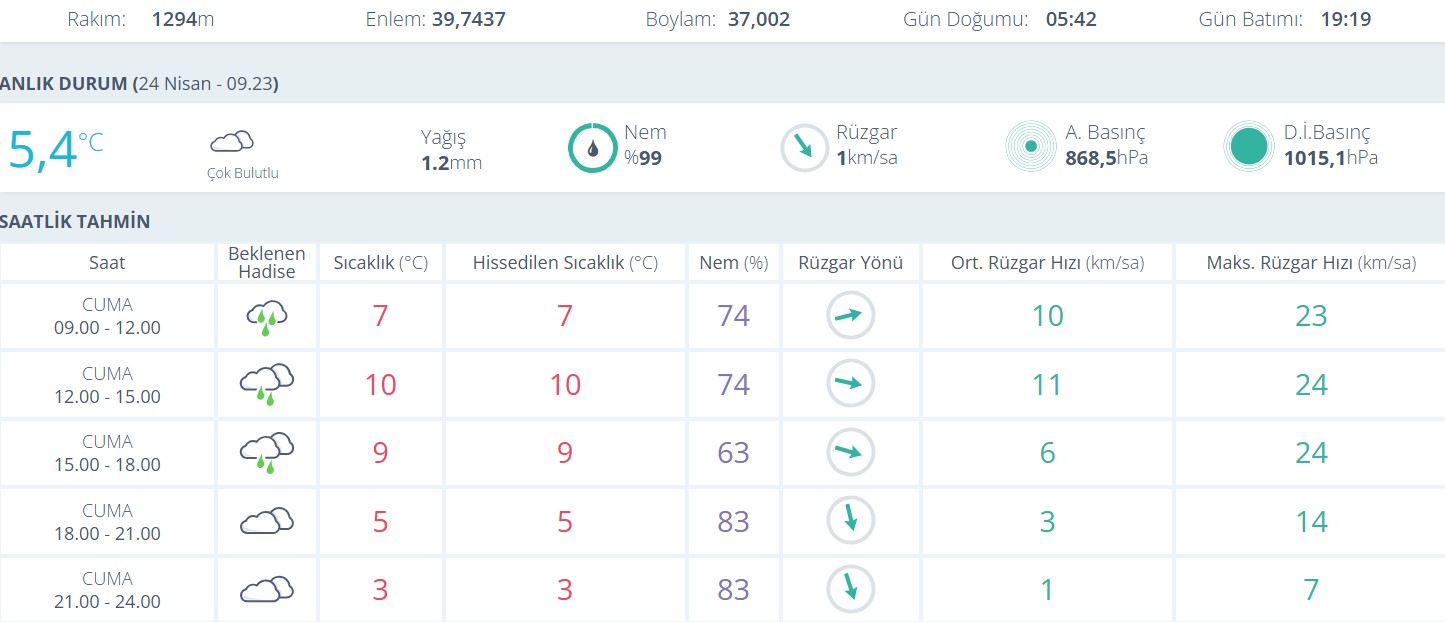Select the Sıcaklık (°C) column header
1445x622 pixels.
380,263
